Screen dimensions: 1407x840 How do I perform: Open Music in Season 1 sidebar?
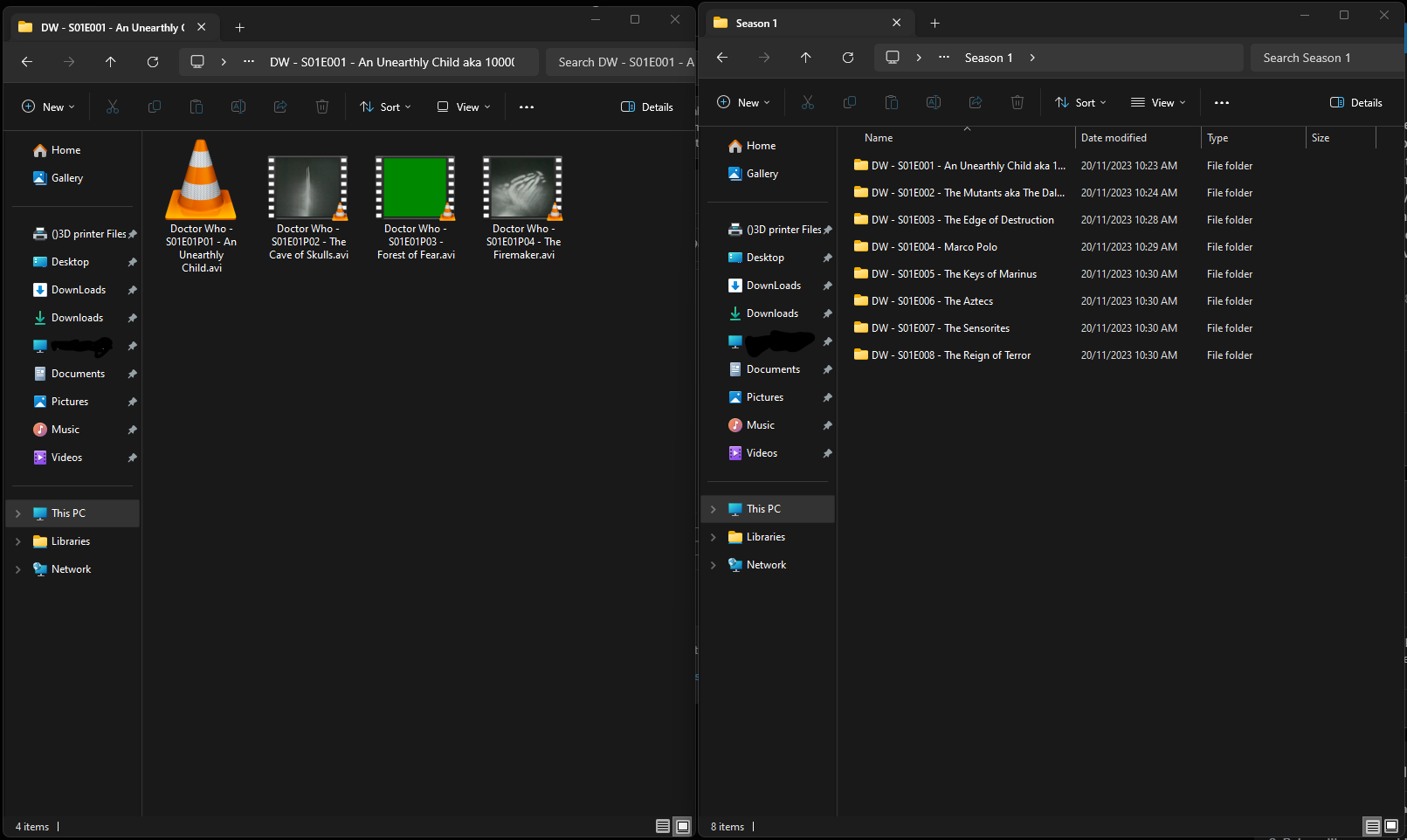click(x=760, y=425)
